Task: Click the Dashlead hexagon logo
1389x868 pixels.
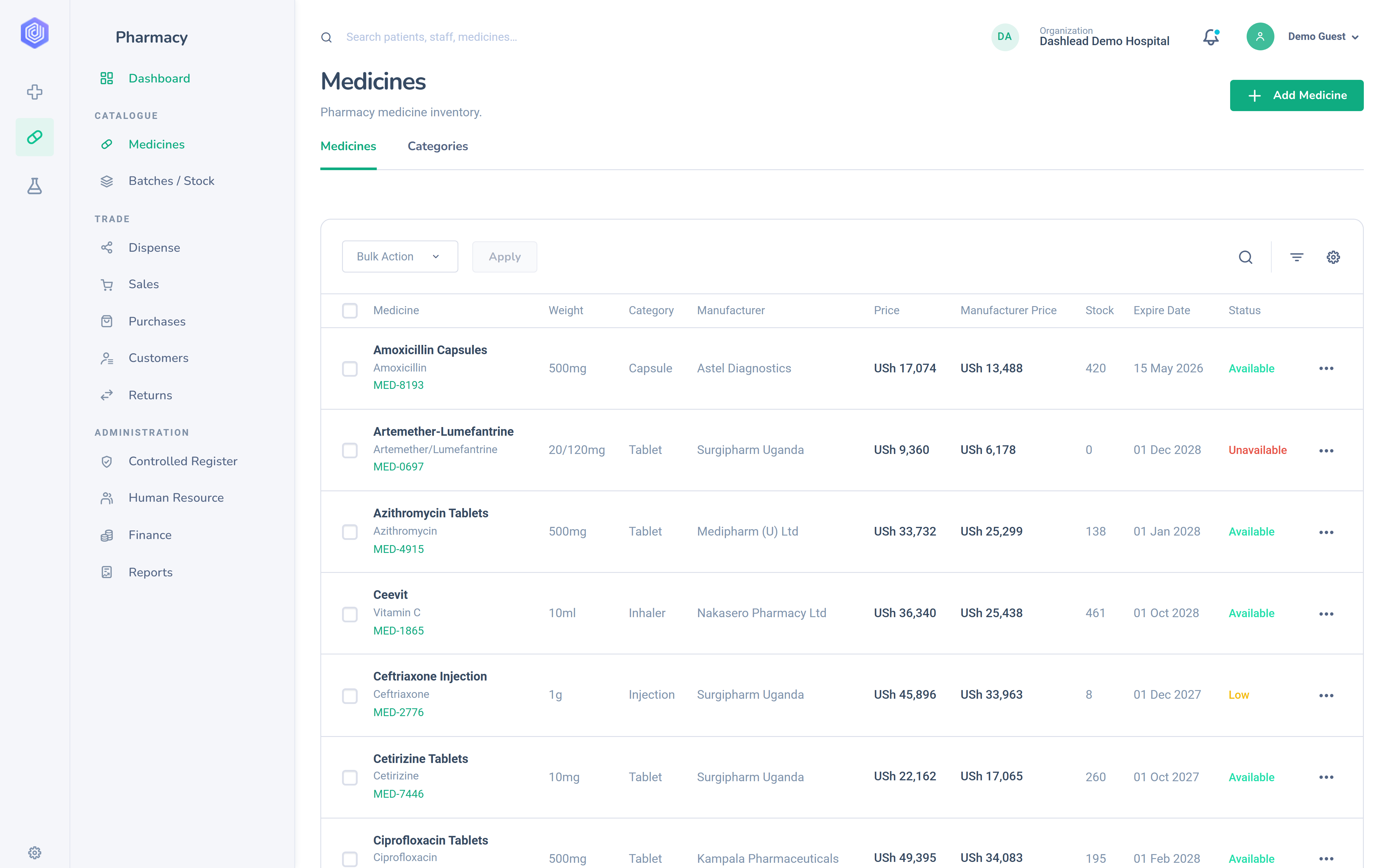Action: click(34, 33)
